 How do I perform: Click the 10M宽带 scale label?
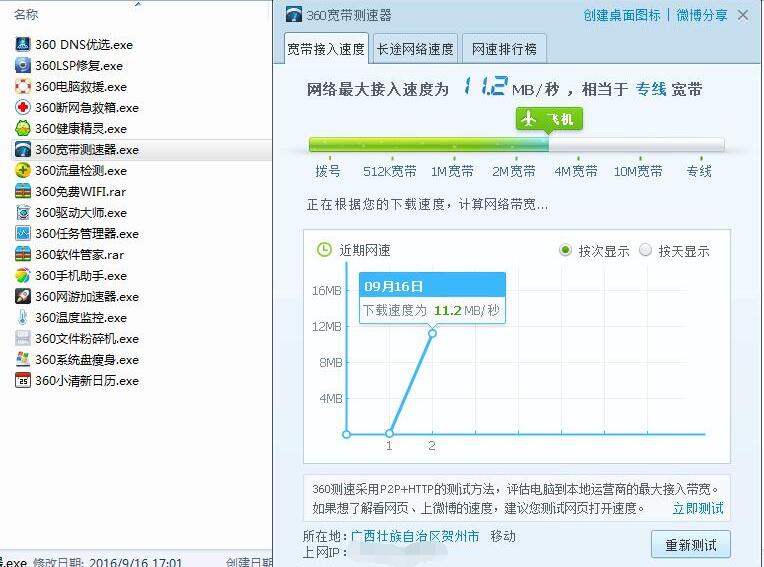(x=638, y=171)
